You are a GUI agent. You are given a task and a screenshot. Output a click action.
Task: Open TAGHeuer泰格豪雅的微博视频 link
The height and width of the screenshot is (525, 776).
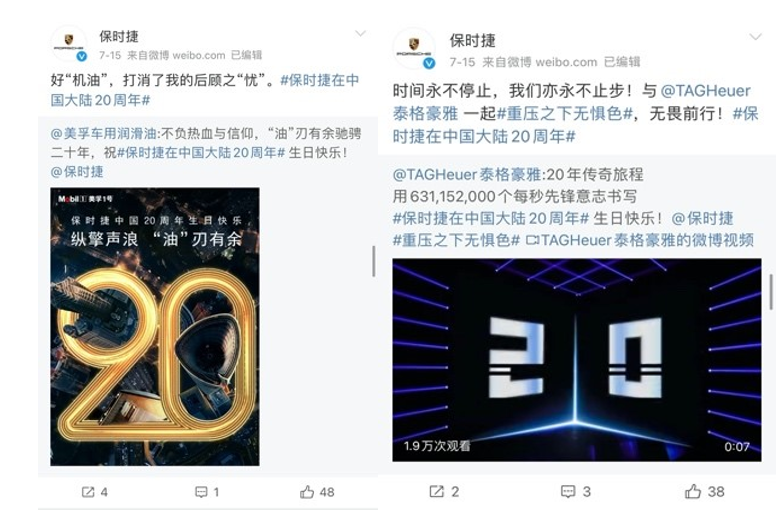(640, 240)
